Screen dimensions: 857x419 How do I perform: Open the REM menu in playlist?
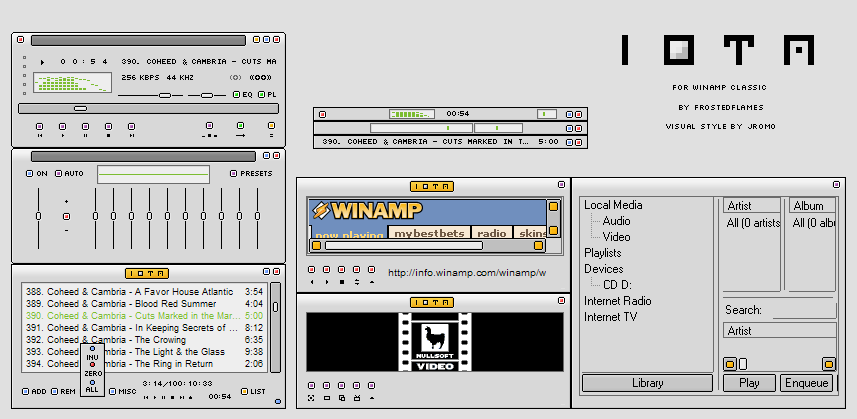[63, 392]
